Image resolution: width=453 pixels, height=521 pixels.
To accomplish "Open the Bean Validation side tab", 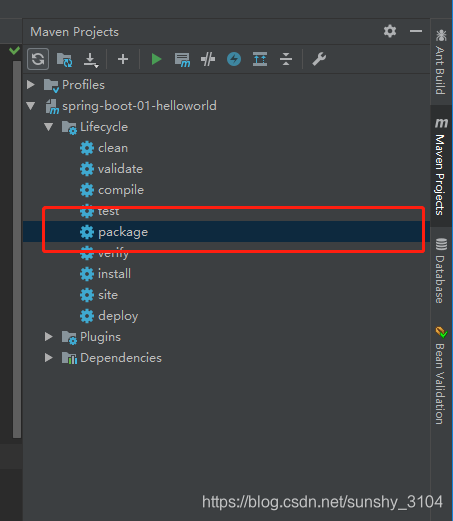I will tap(441, 375).
